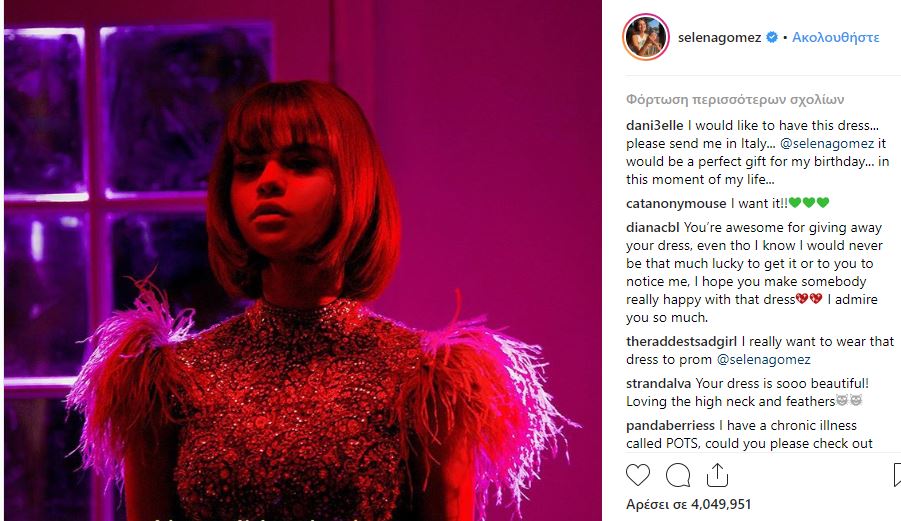
Task: Open pandaberriess's profile
Action: click(x=670, y=426)
